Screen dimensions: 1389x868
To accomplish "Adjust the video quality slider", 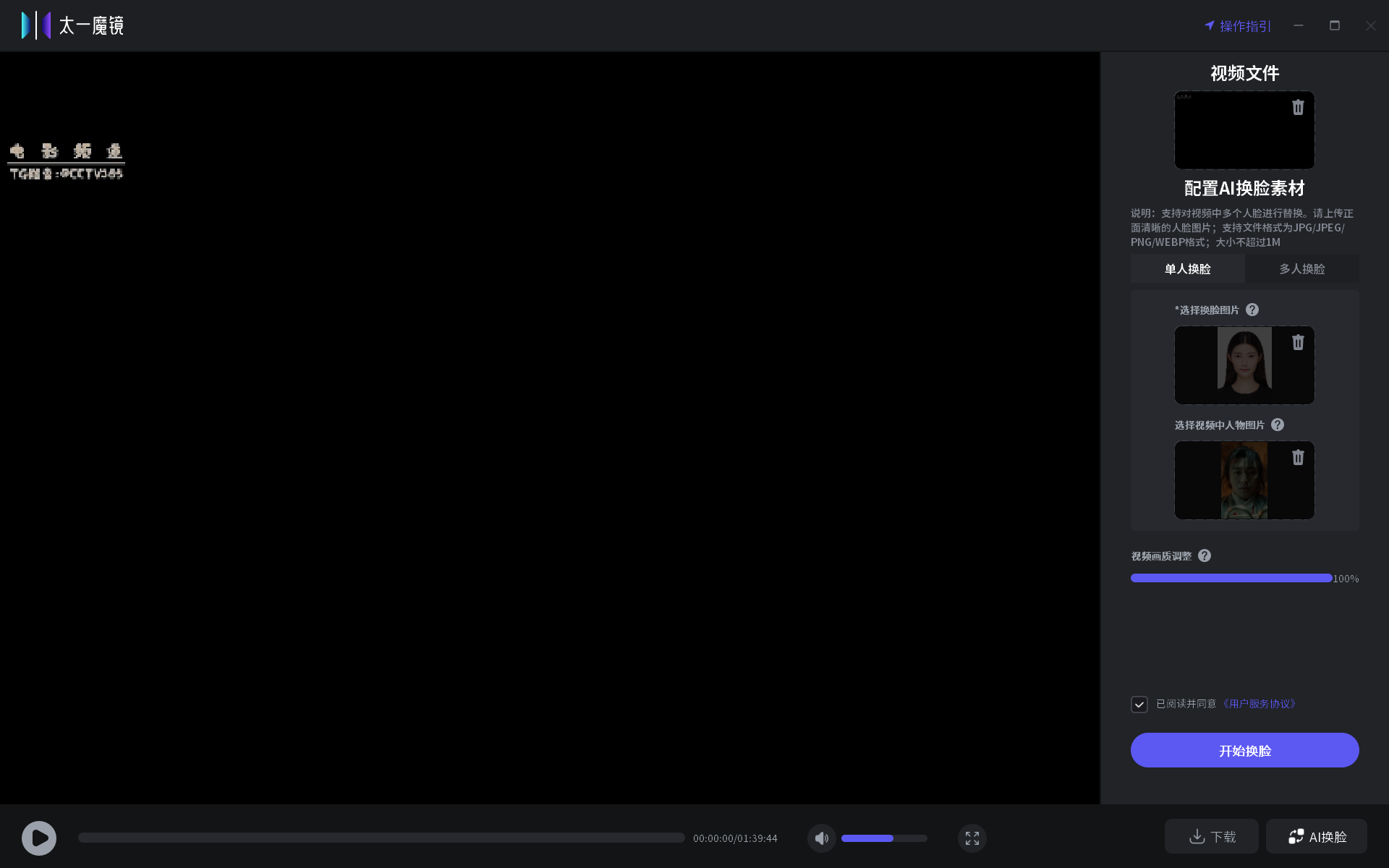I will tap(1231, 578).
